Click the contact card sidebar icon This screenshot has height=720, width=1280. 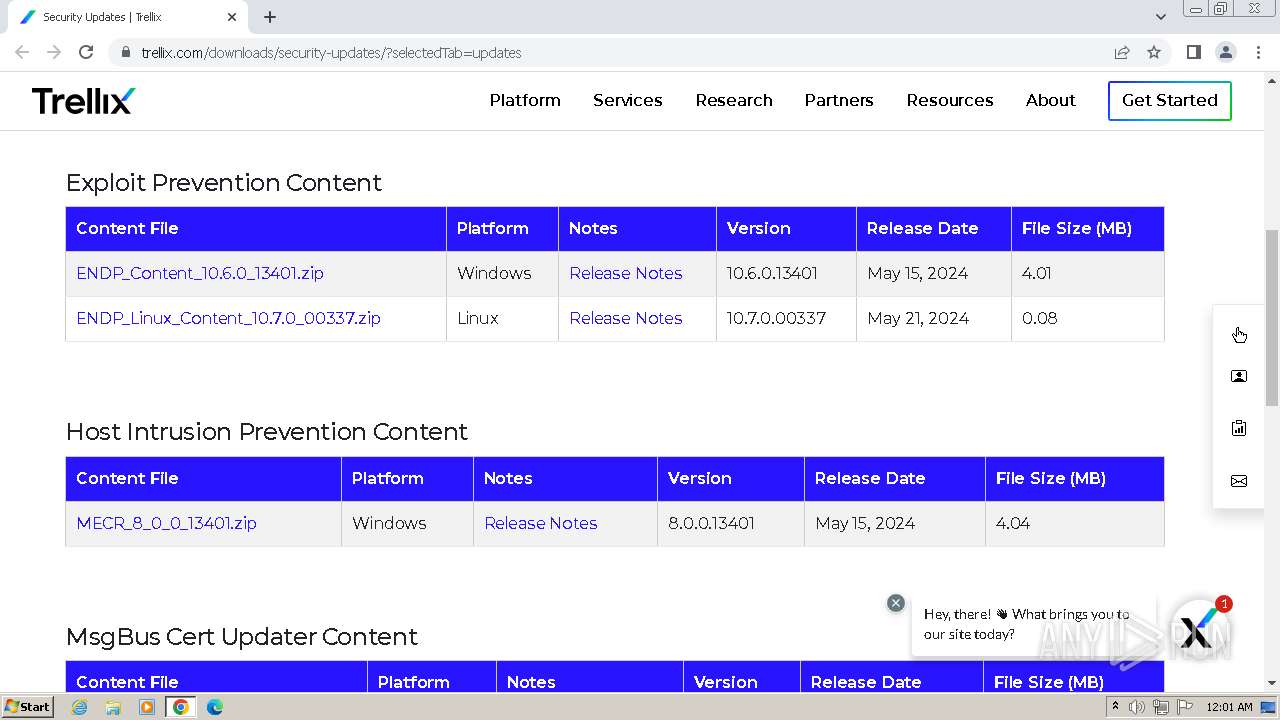pyautogui.click(x=1239, y=376)
